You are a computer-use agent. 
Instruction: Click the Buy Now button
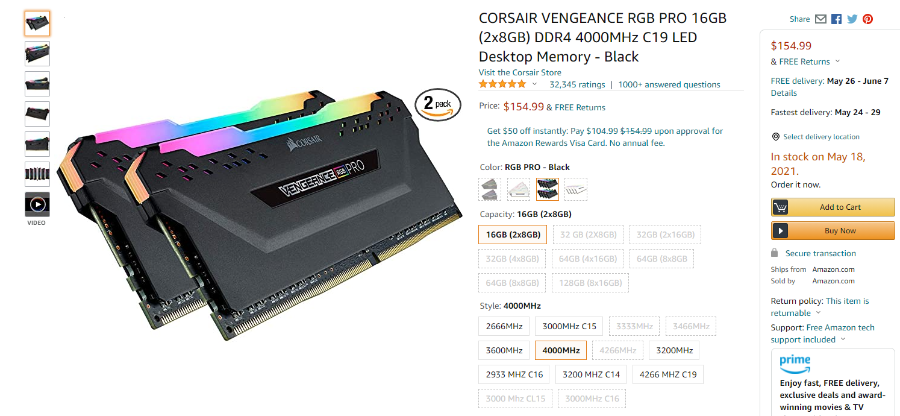(832, 231)
